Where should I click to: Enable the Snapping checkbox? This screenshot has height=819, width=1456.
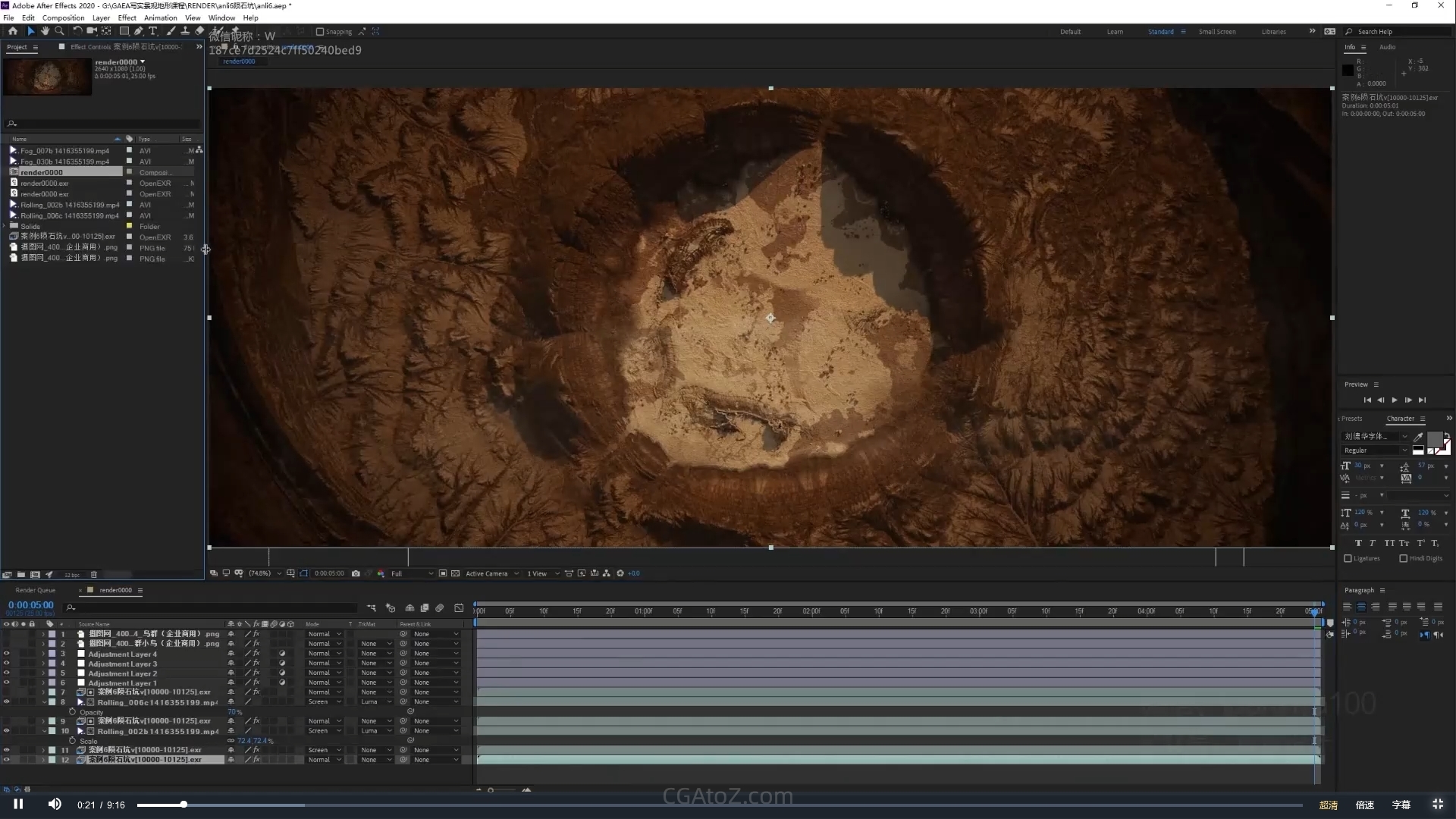320,32
